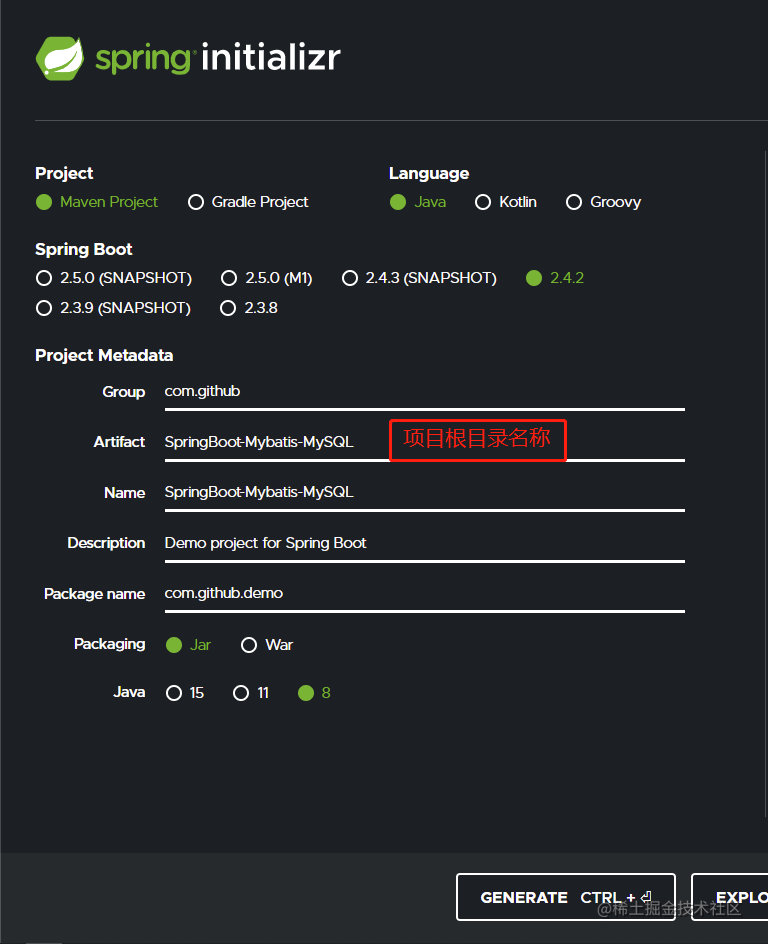
Task: Click the Packaging label
Action: (110, 644)
